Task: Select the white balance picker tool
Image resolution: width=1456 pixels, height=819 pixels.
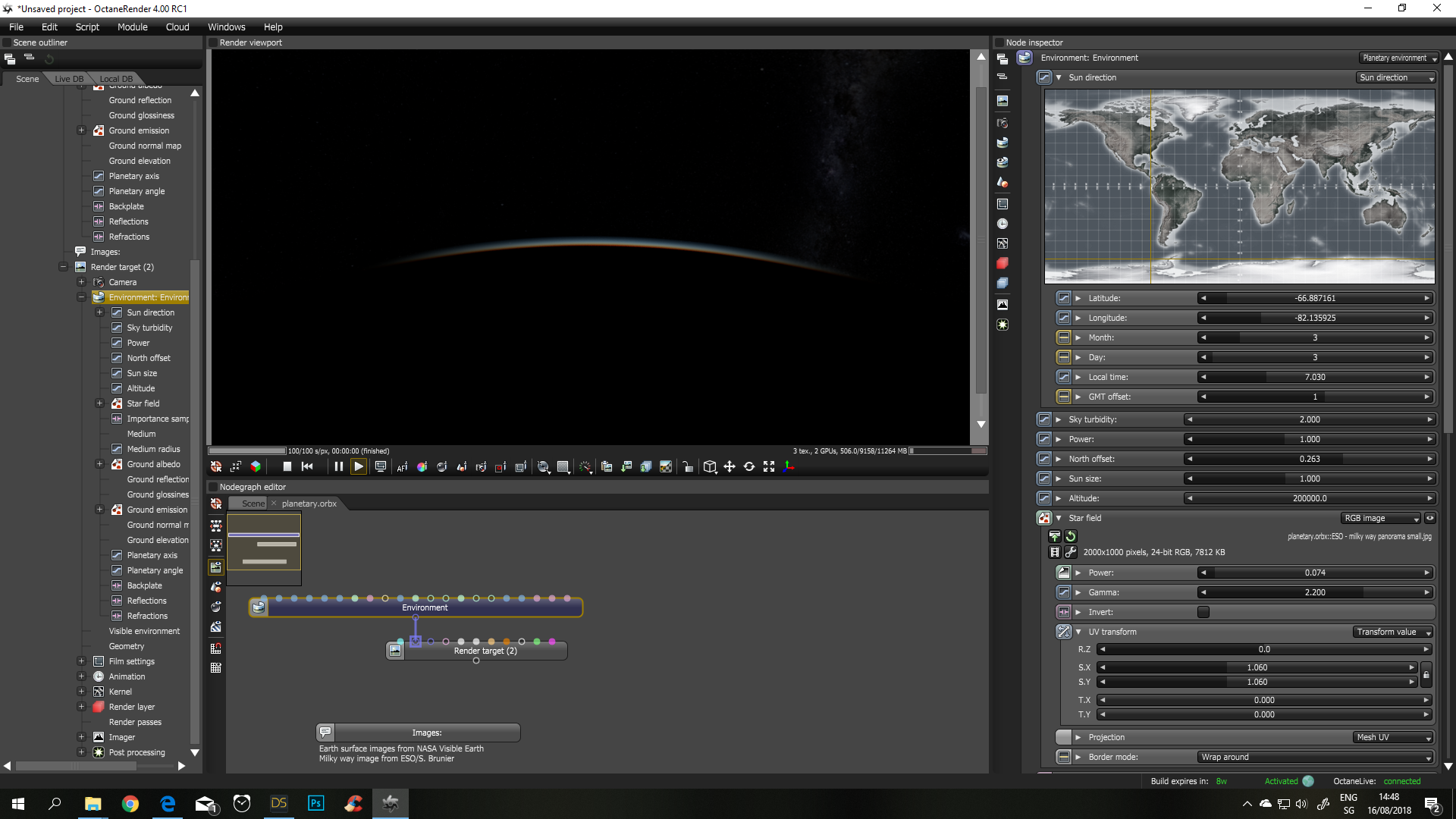Action: click(x=422, y=467)
